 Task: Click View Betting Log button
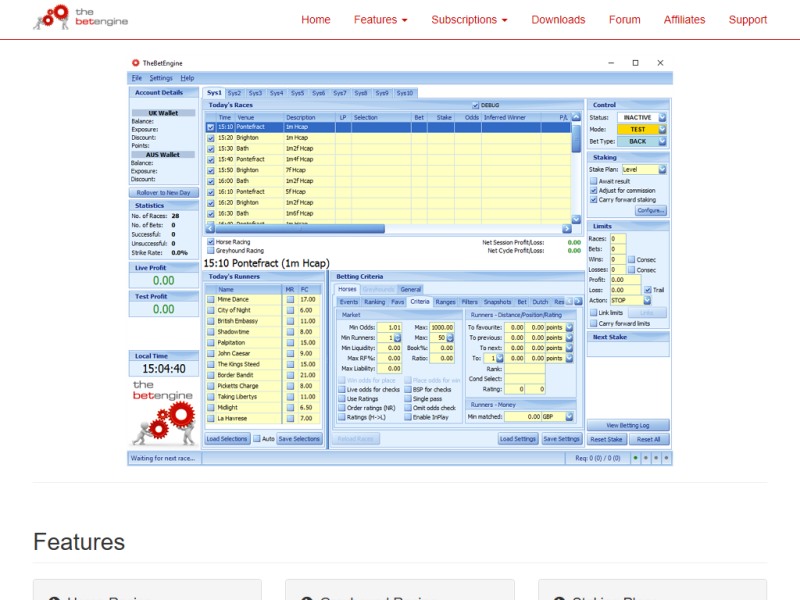628,425
